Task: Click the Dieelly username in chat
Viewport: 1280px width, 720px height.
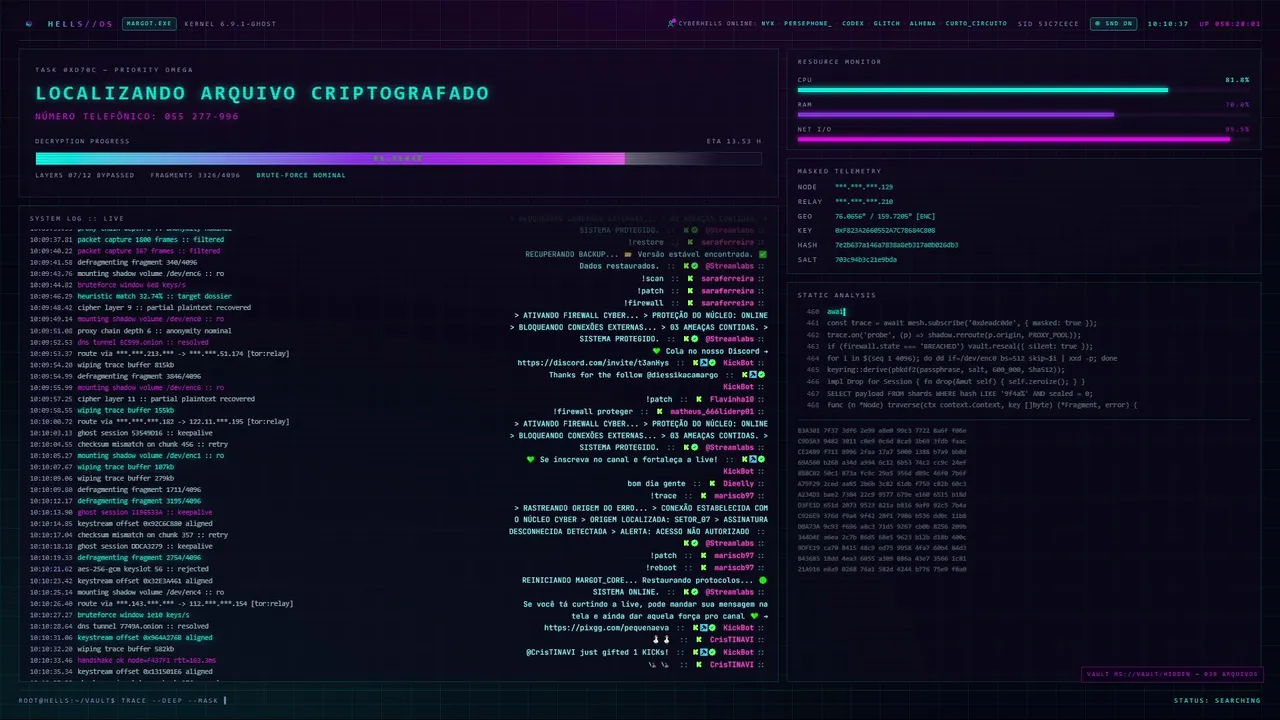Action: [x=738, y=483]
